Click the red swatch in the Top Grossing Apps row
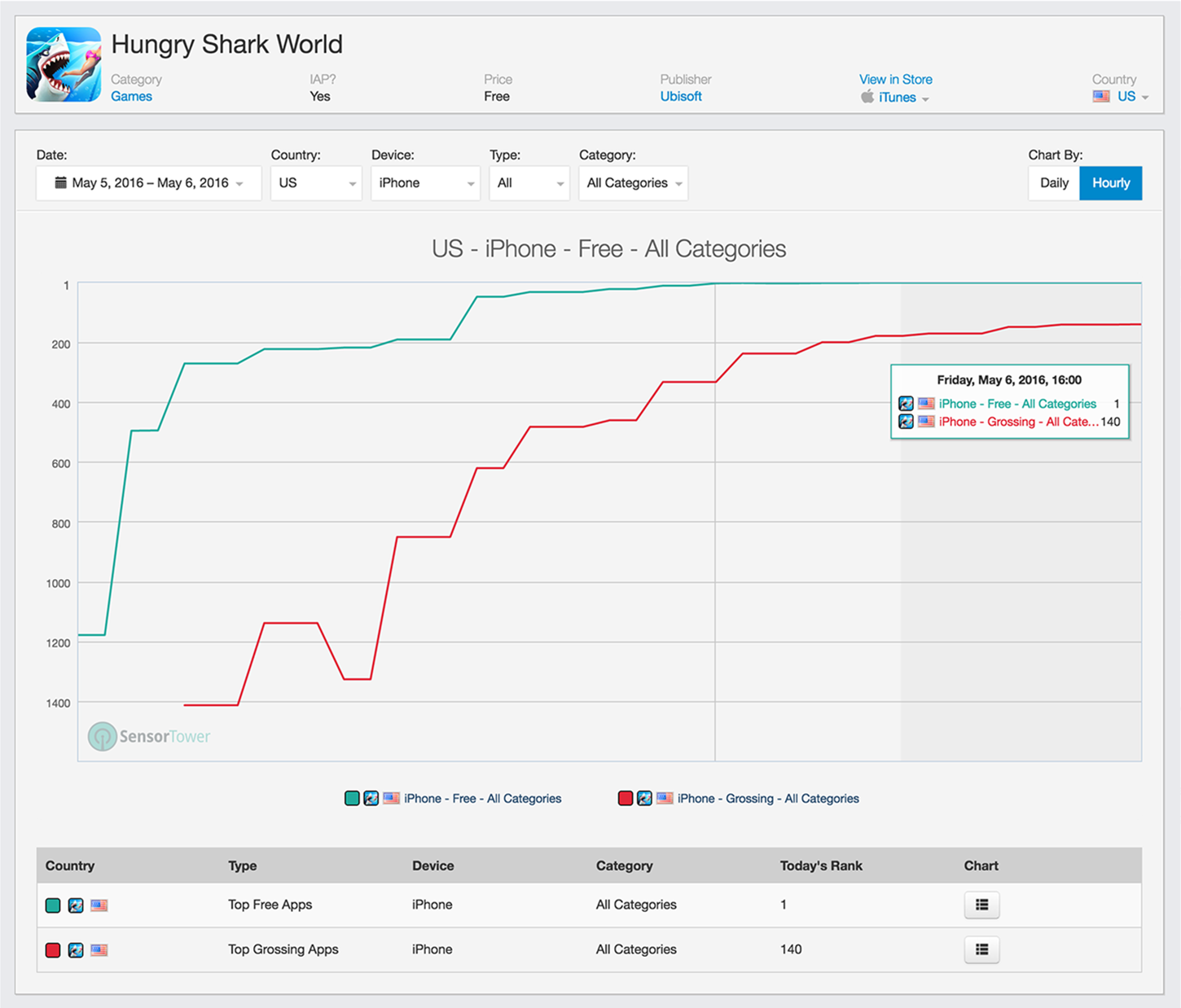Image resolution: width=1181 pixels, height=1008 pixels. click(x=53, y=949)
